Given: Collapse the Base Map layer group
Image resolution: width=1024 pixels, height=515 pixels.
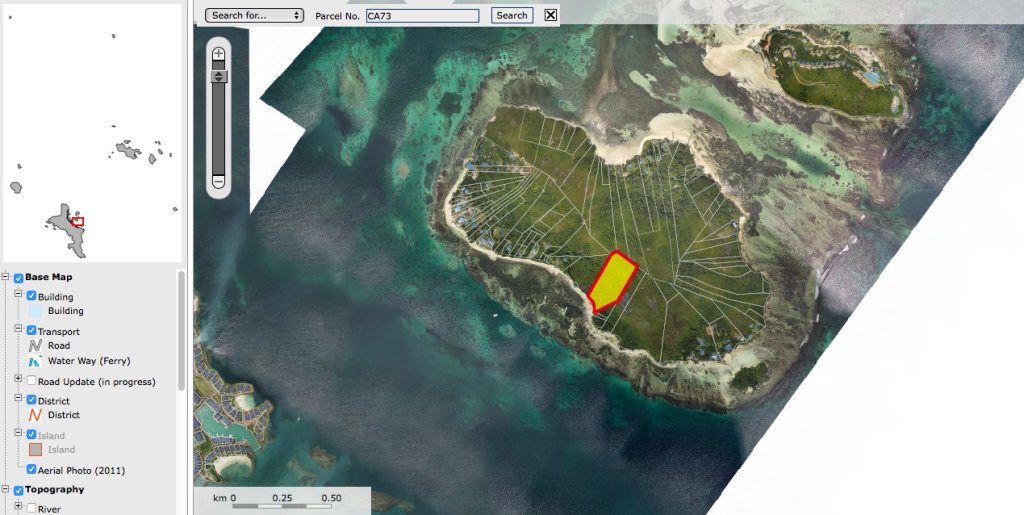Looking at the screenshot, I should (6, 277).
